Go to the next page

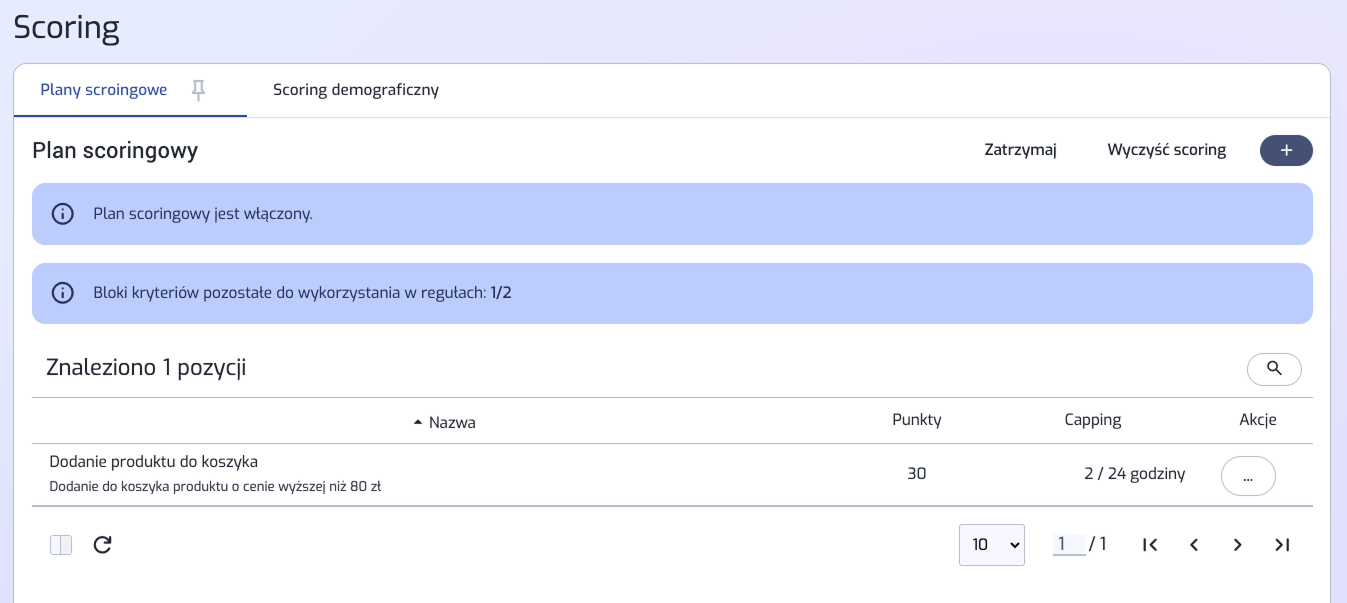pos(1238,545)
